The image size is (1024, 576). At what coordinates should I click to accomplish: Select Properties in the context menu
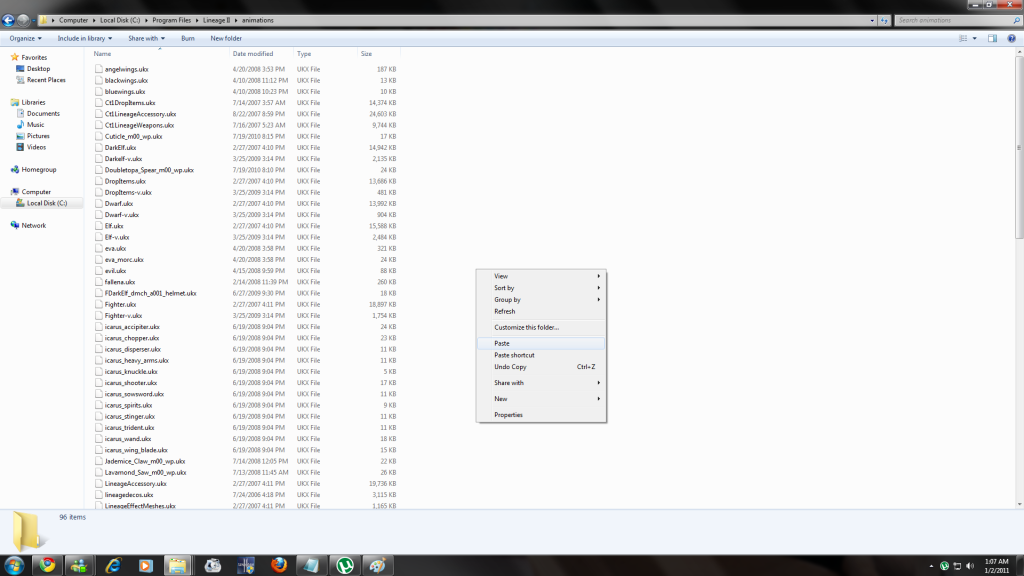(508, 415)
